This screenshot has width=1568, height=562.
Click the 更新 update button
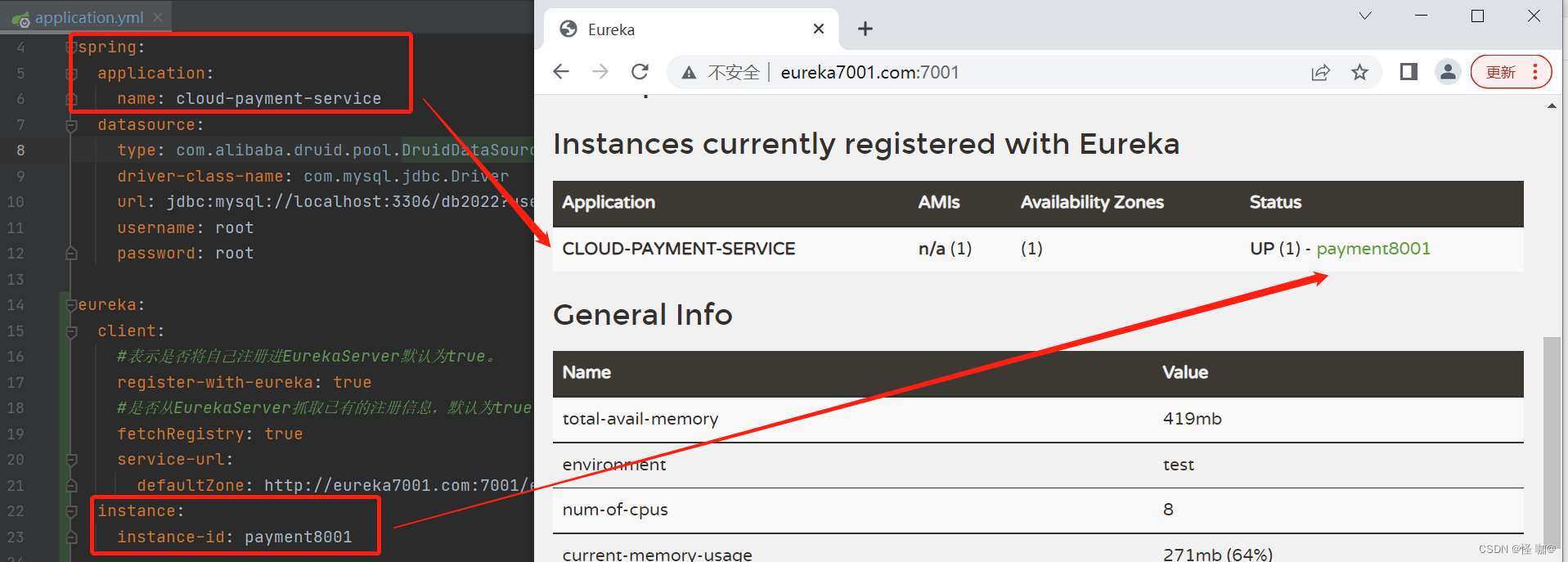coord(1501,72)
